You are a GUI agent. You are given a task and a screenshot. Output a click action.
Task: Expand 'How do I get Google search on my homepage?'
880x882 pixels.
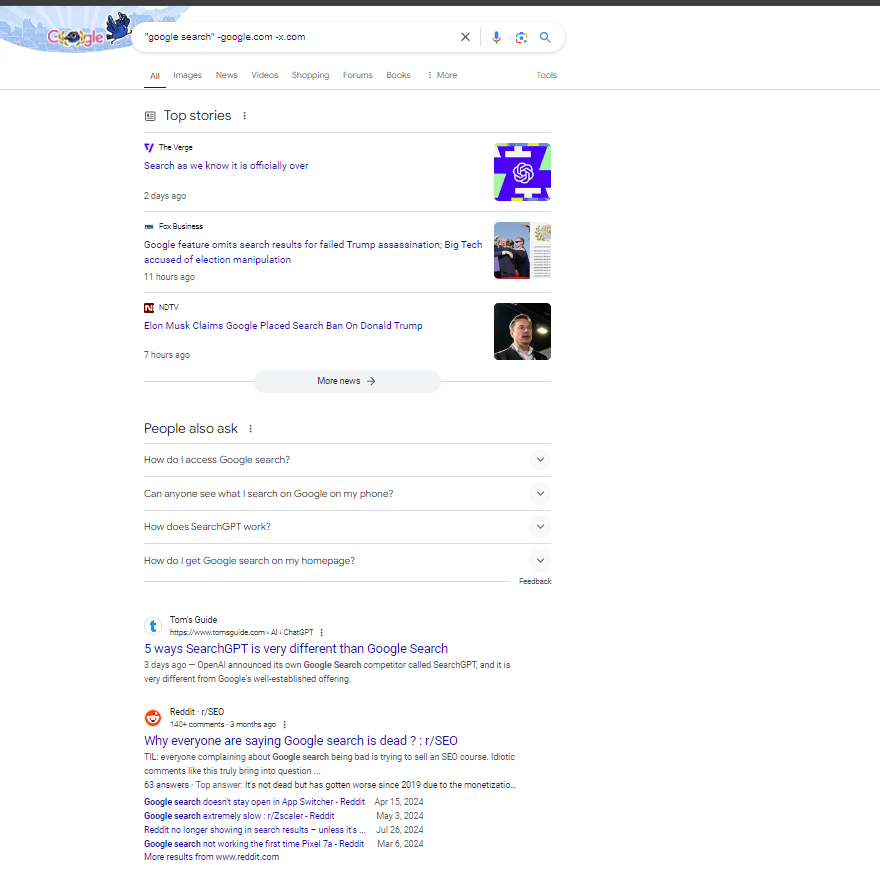point(347,561)
